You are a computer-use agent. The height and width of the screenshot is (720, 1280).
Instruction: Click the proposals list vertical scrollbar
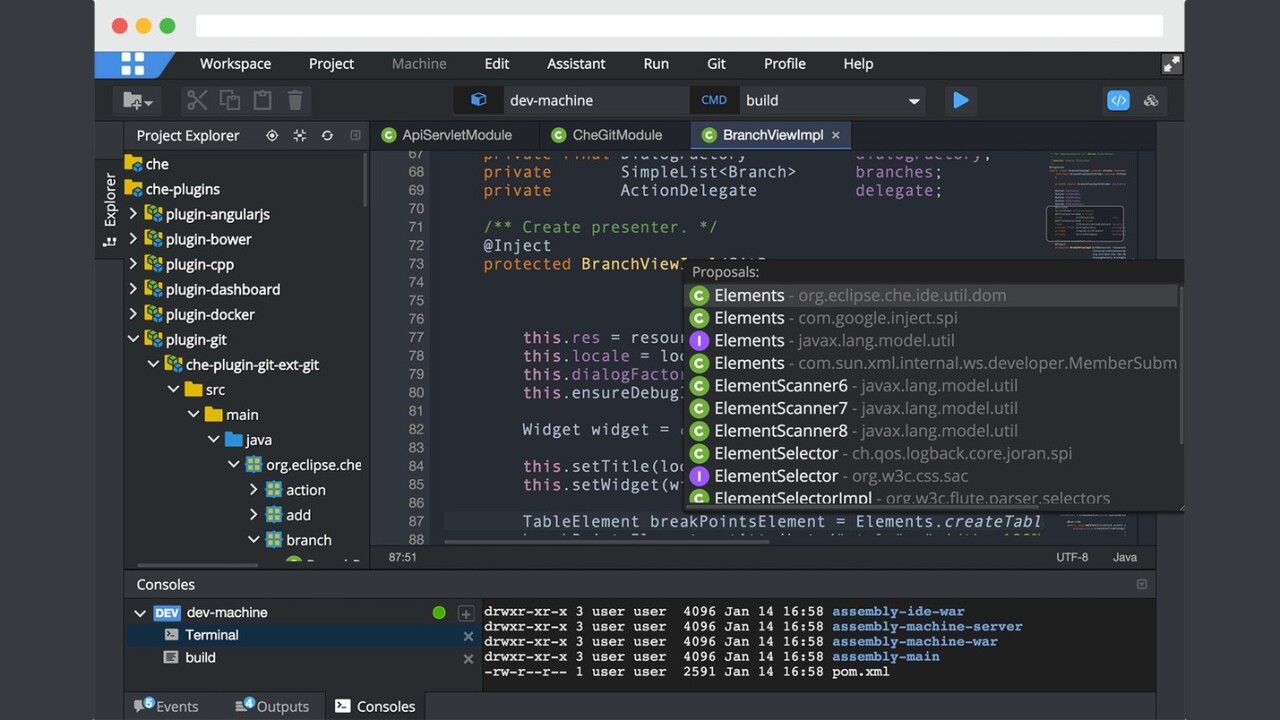pyautogui.click(x=1180, y=365)
